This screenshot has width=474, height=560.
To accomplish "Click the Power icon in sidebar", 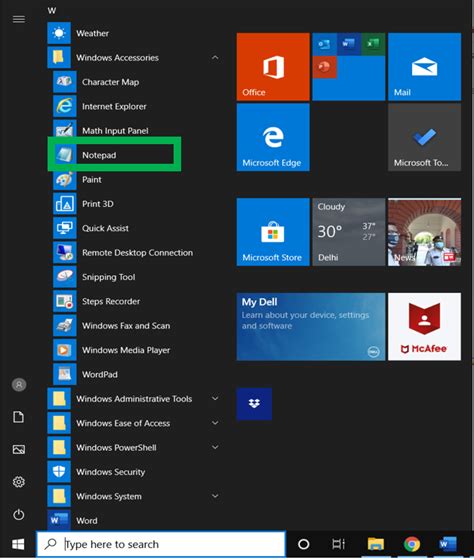I will point(19,514).
